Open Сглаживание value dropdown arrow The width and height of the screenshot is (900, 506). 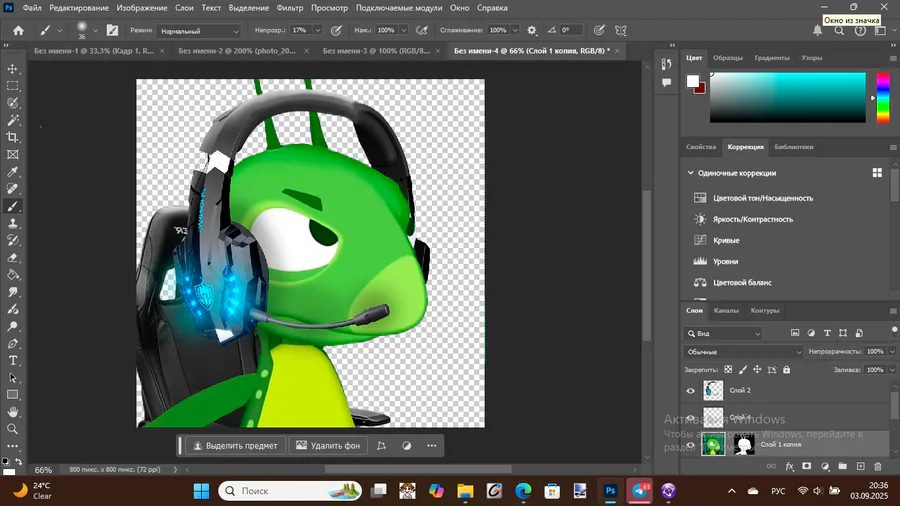515,30
